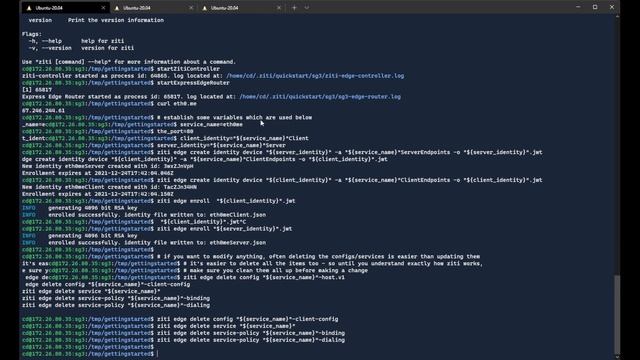This screenshot has height=360, width=640.
Task: Open the new-tab profile dropdown chevron
Action: (307, 7)
